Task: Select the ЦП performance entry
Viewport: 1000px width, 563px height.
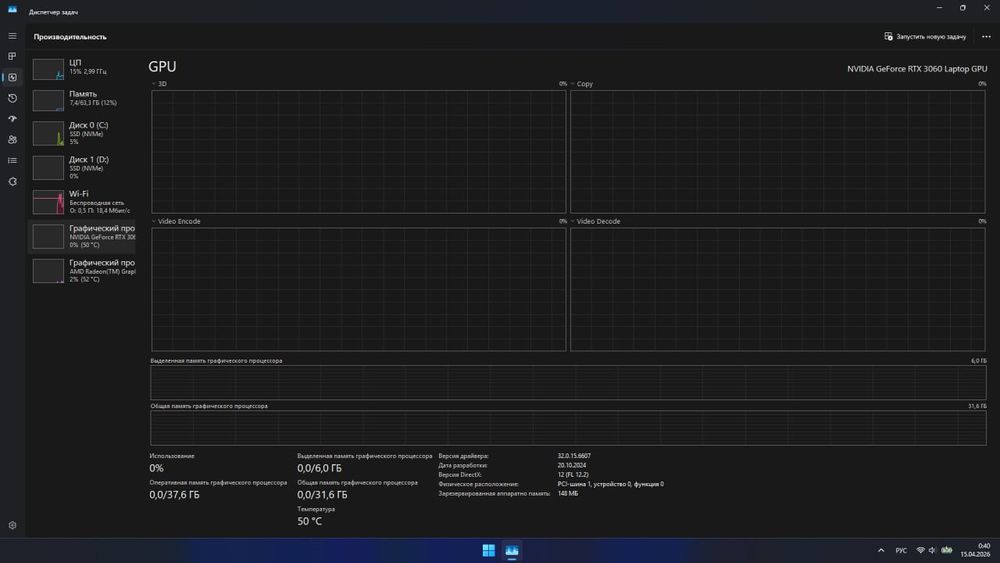Action: pyautogui.click(x=82, y=68)
